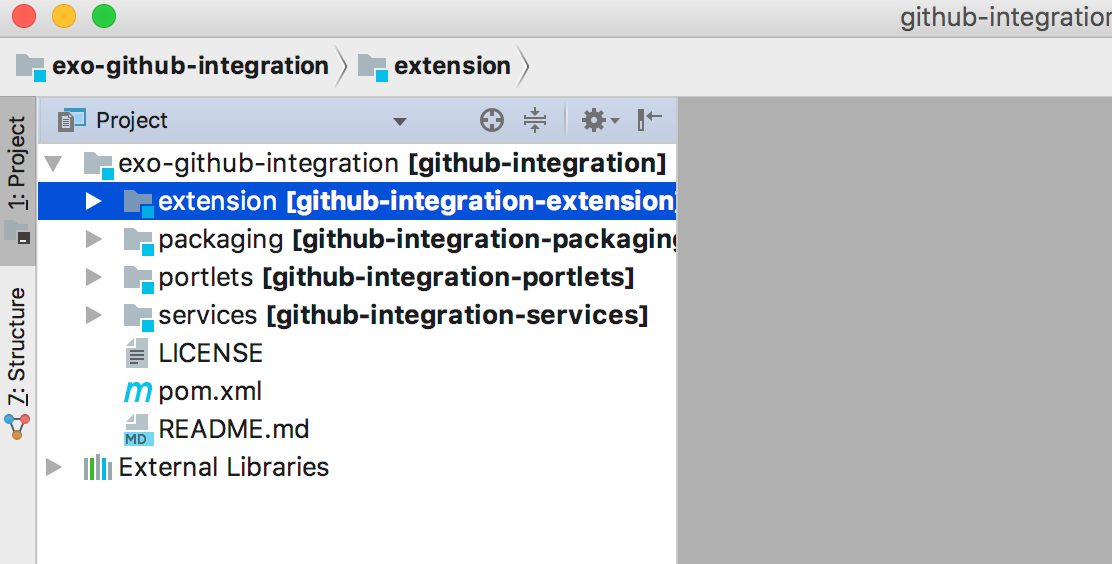This screenshot has width=1112, height=564.
Task: Select the extension module tree row
Action: tap(357, 201)
